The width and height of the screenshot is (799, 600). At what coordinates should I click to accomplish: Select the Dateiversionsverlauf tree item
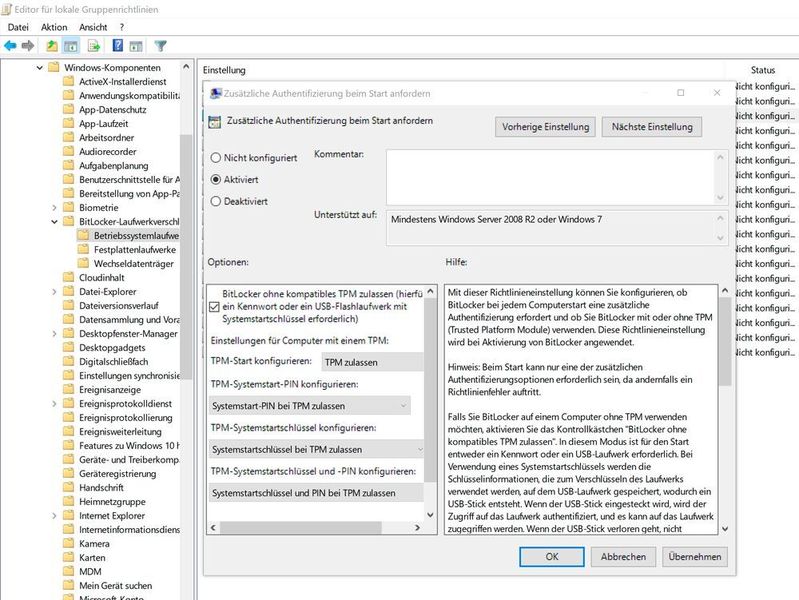click(x=118, y=305)
